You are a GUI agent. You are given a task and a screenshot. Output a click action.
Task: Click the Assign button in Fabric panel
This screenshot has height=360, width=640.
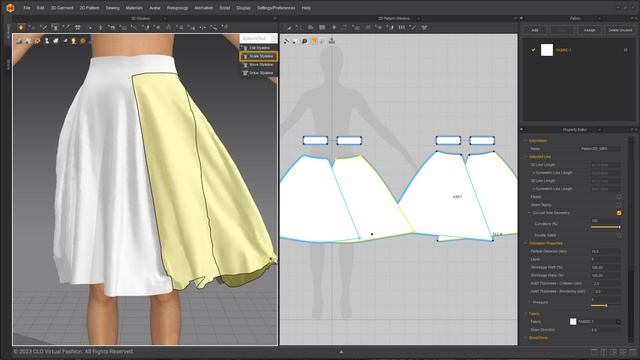[x=589, y=30]
